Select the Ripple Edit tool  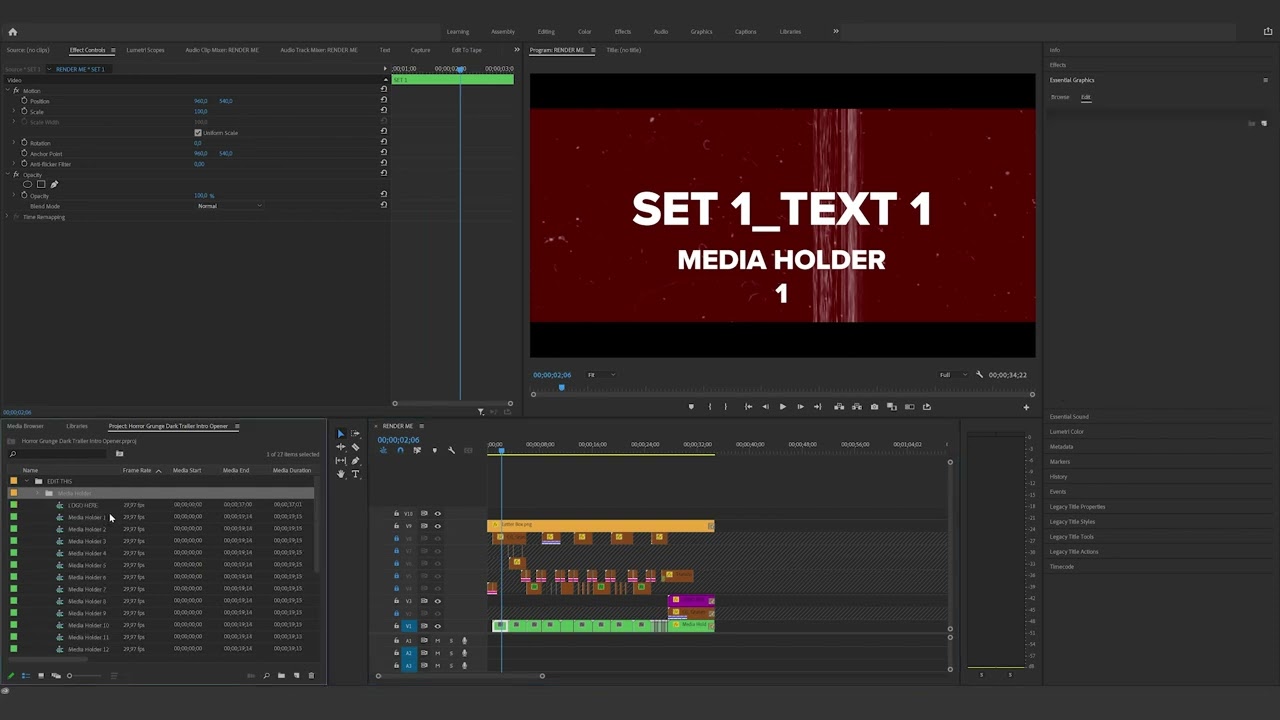click(x=340, y=447)
